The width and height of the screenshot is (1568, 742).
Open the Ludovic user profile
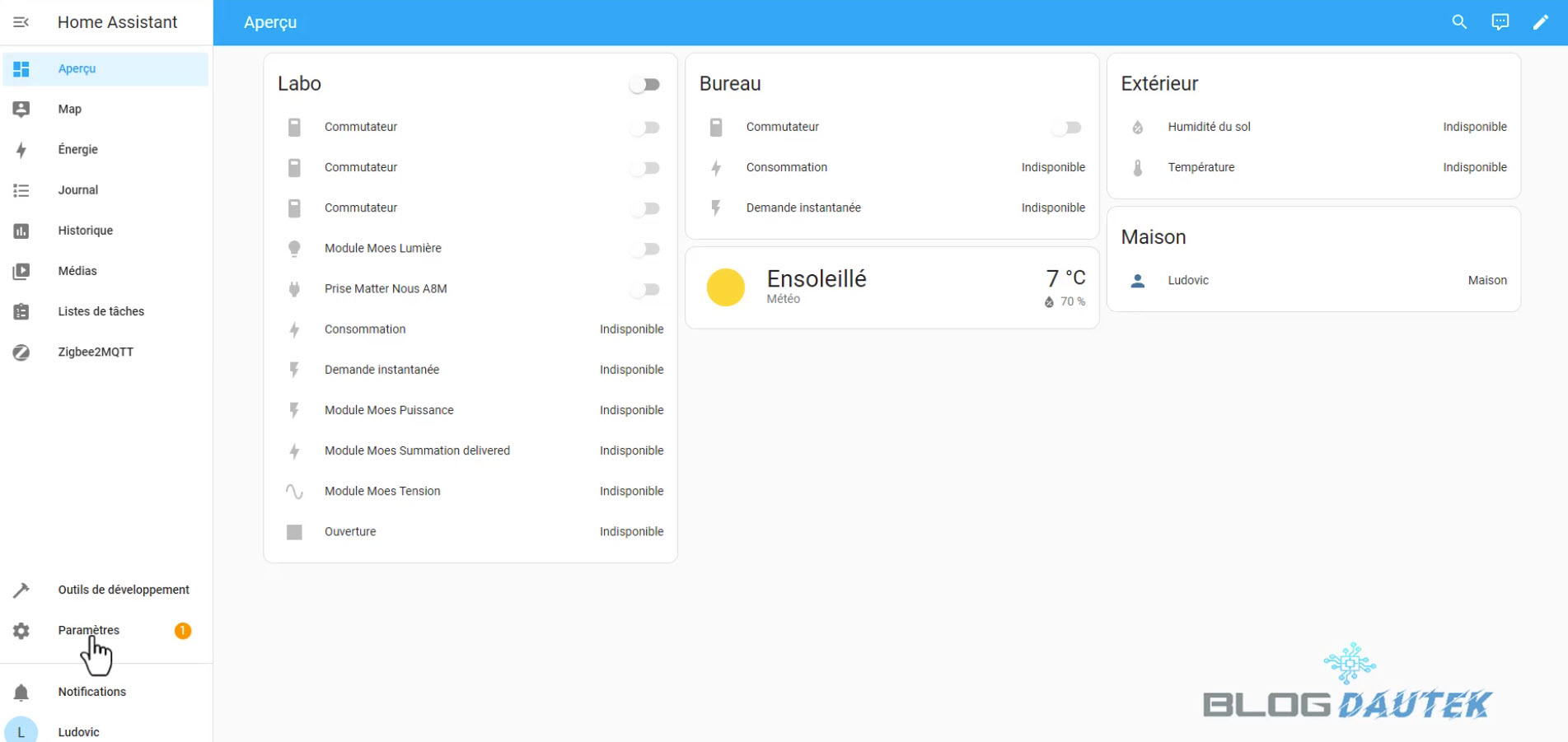78,731
